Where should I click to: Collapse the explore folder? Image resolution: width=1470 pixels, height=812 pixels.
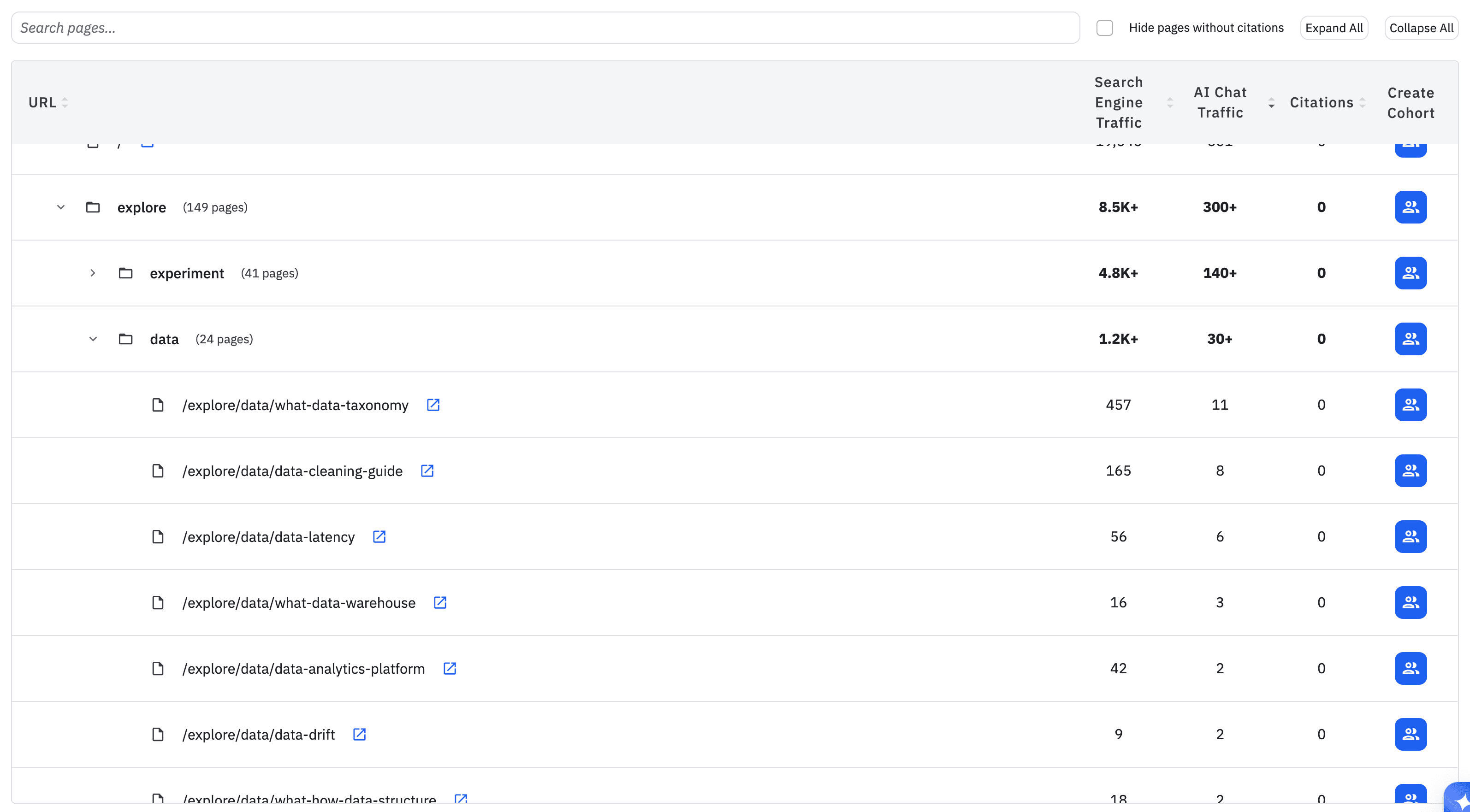point(60,207)
